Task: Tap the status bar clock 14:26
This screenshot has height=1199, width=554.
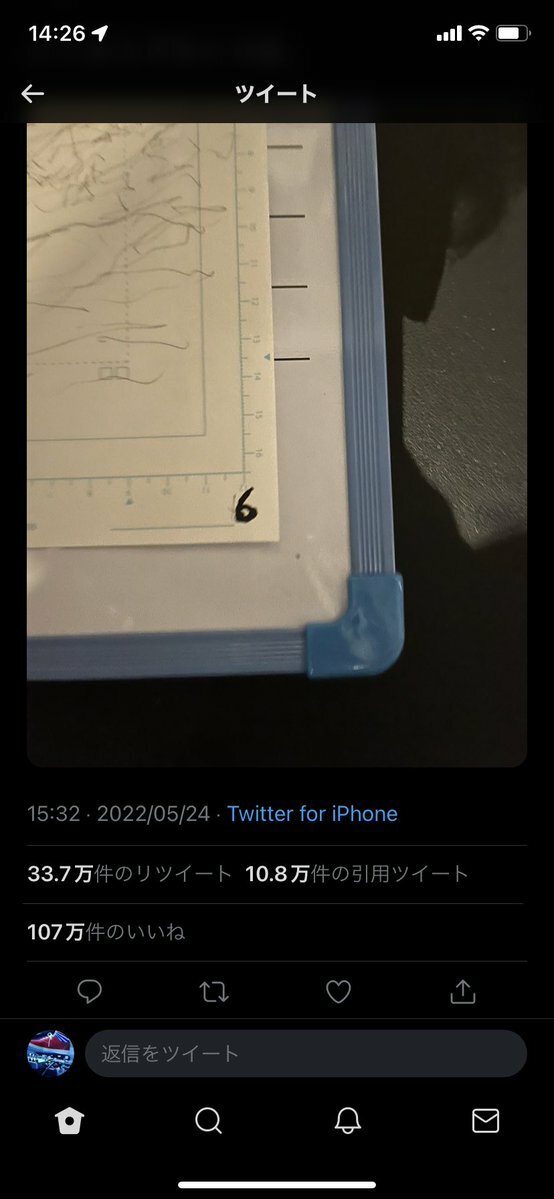Action: click(x=57, y=34)
